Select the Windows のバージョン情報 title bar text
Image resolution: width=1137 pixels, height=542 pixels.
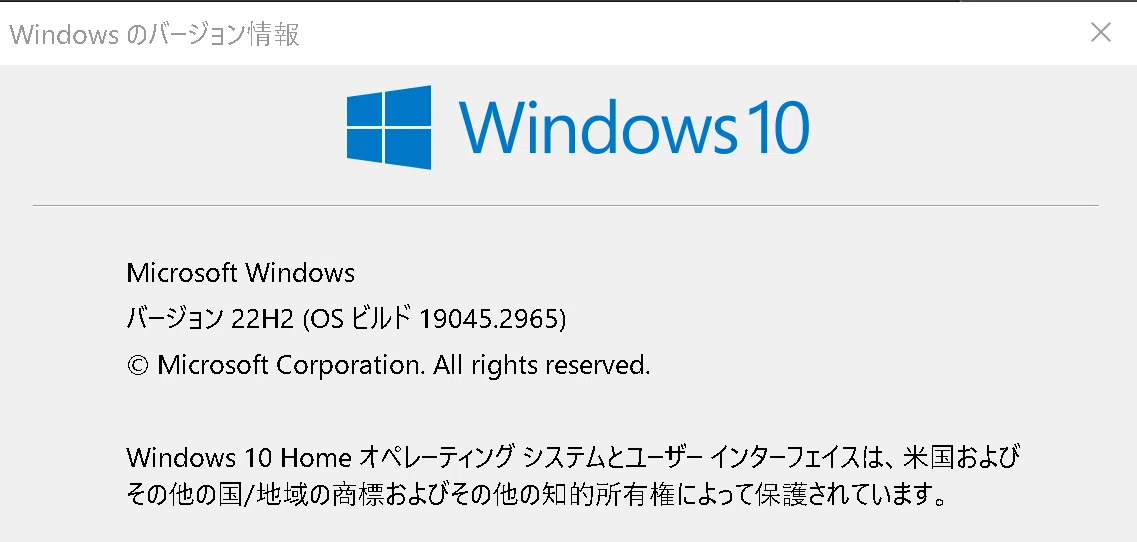coord(154,34)
